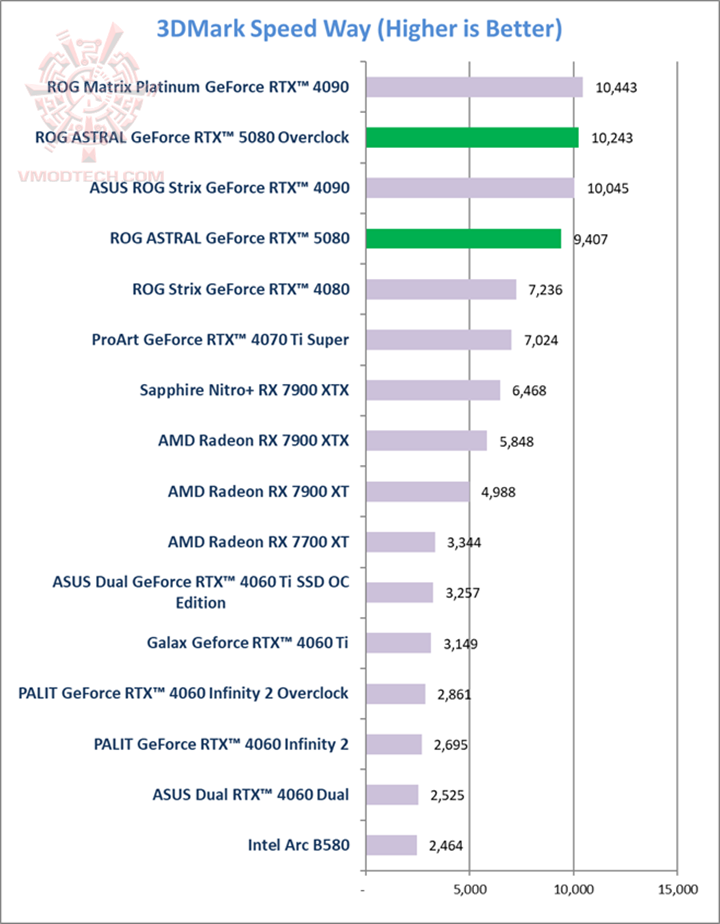The width and height of the screenshot is (720, 924).
Task: Click the bar for the non-overclocked PALIT RTX 4060 Infinity 2
Action: (394, 744)
